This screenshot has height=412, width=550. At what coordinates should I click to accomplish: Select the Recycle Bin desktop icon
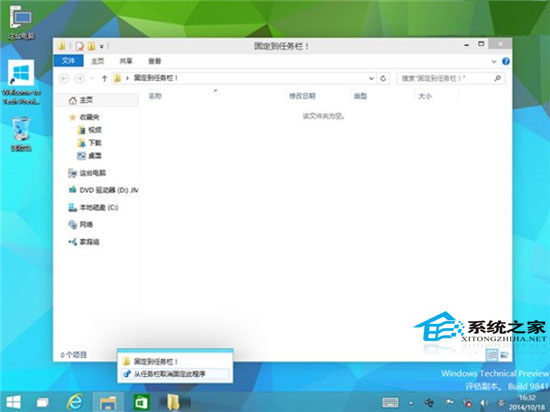[21, 134]
